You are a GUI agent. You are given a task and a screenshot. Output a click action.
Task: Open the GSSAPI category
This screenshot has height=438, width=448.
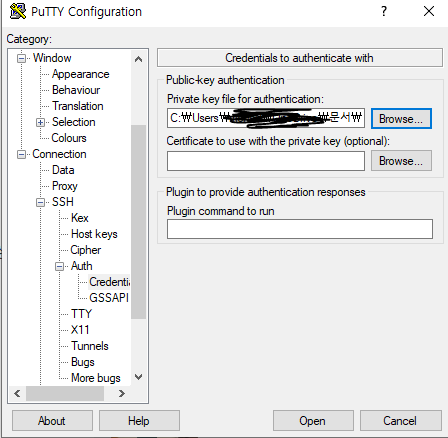pos(109,298)
